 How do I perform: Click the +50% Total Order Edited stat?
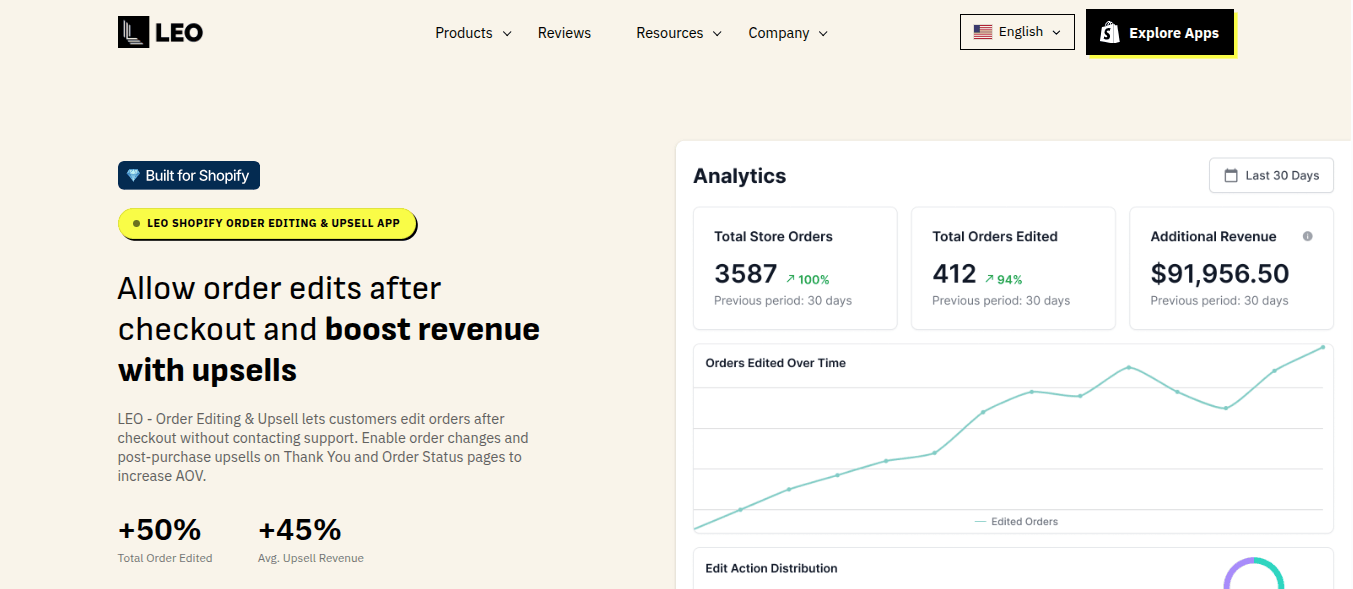click(165, 539)
